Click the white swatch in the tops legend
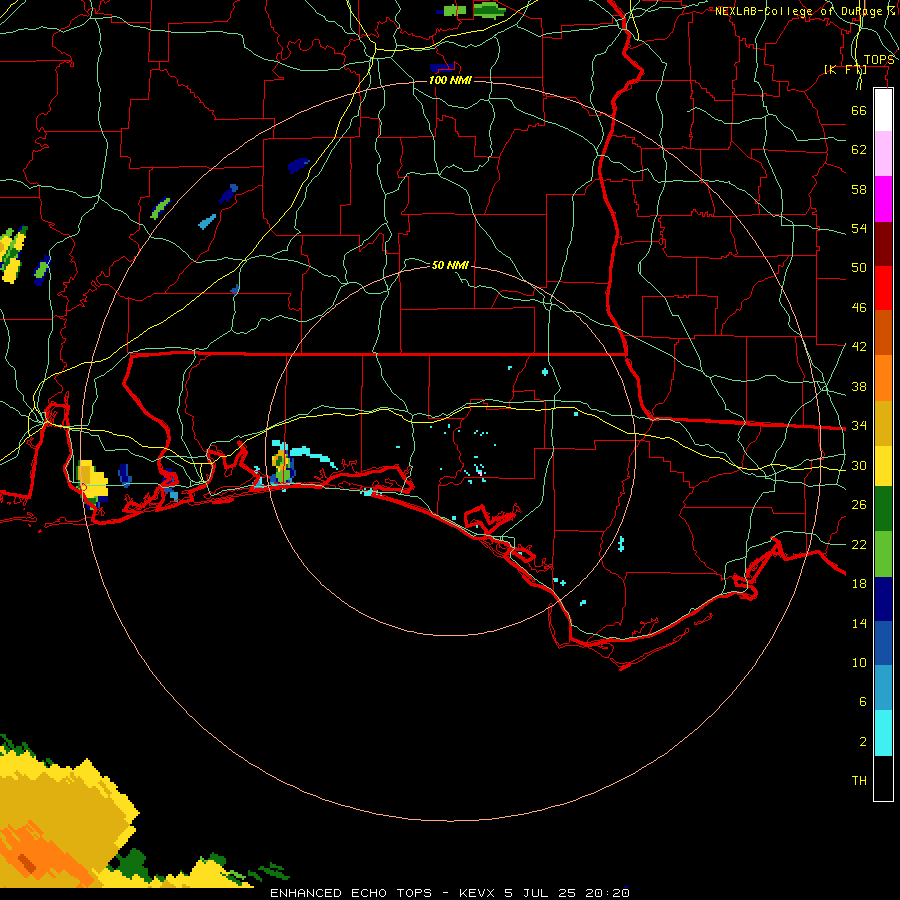This screenshot has height=900, width=900. pyautogui.click(x=883, y=110)
